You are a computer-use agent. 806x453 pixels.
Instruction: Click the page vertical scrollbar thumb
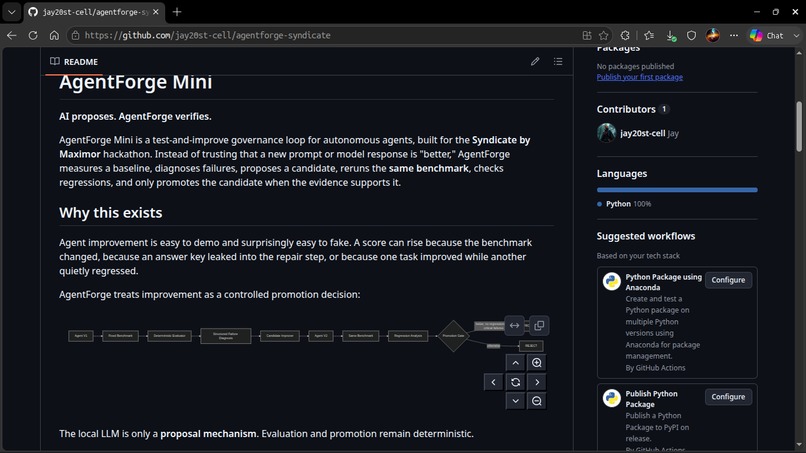coord(799,126)
